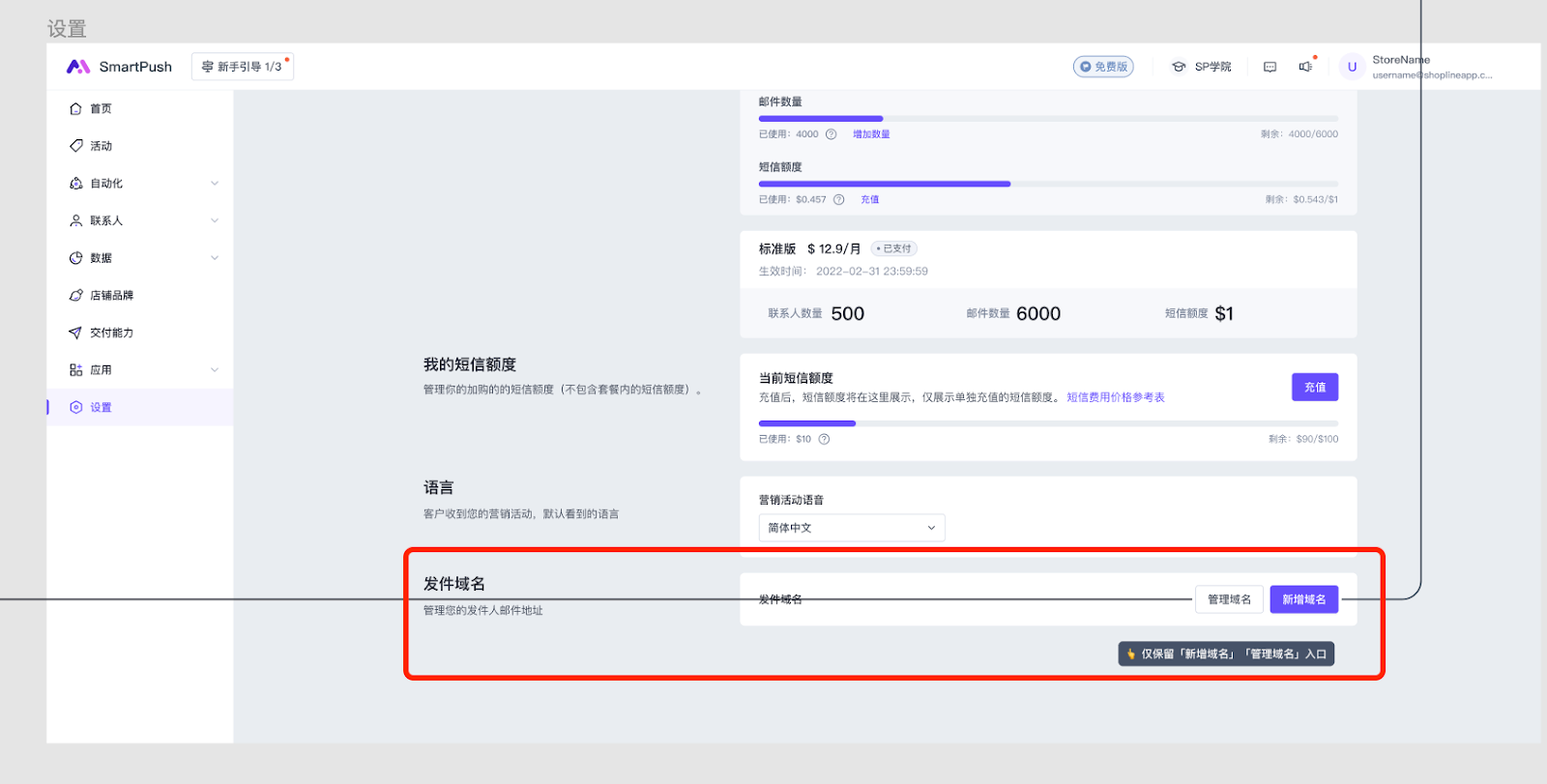Open the 简体中文 language dropdown

point(851,528)
